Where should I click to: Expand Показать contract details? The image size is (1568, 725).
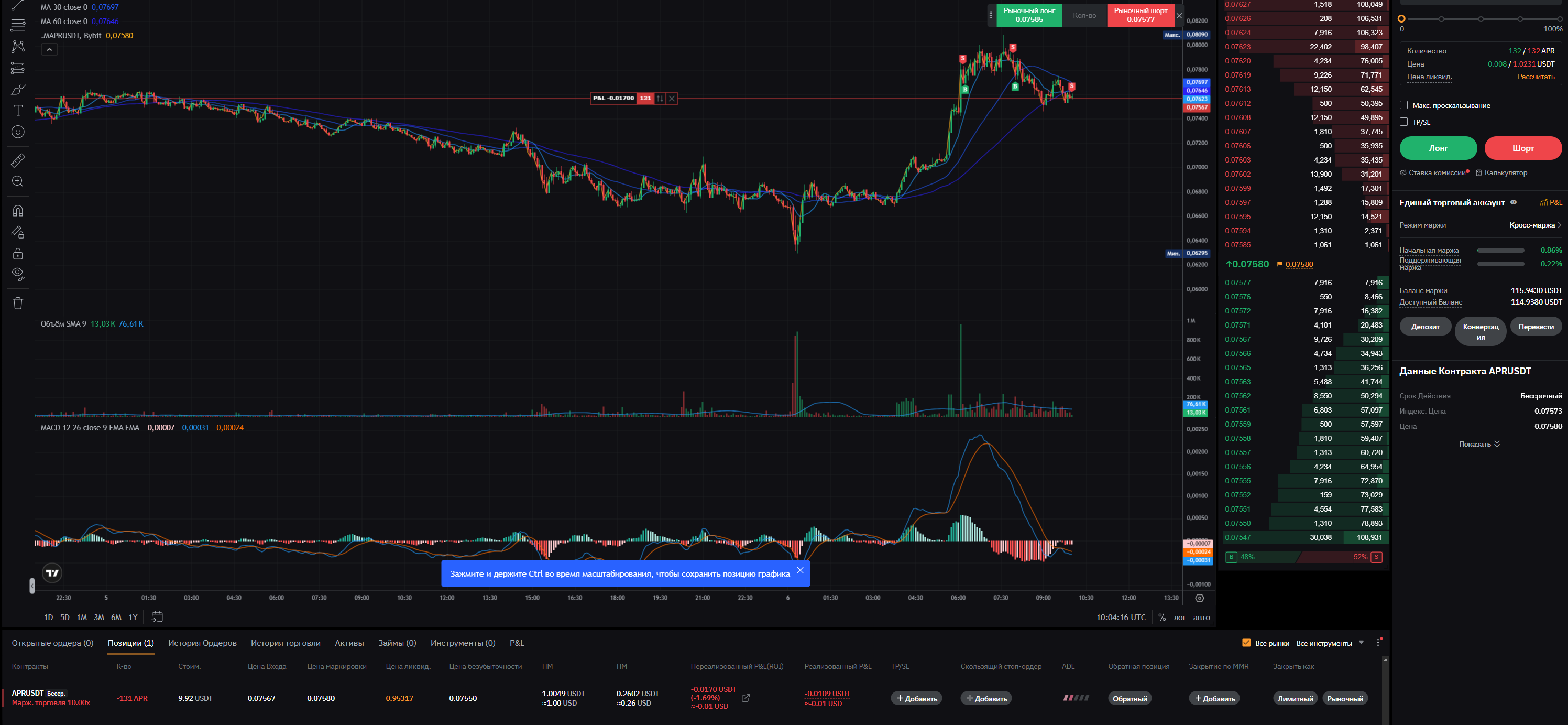pyautogui.click(x=1479, y=444)
